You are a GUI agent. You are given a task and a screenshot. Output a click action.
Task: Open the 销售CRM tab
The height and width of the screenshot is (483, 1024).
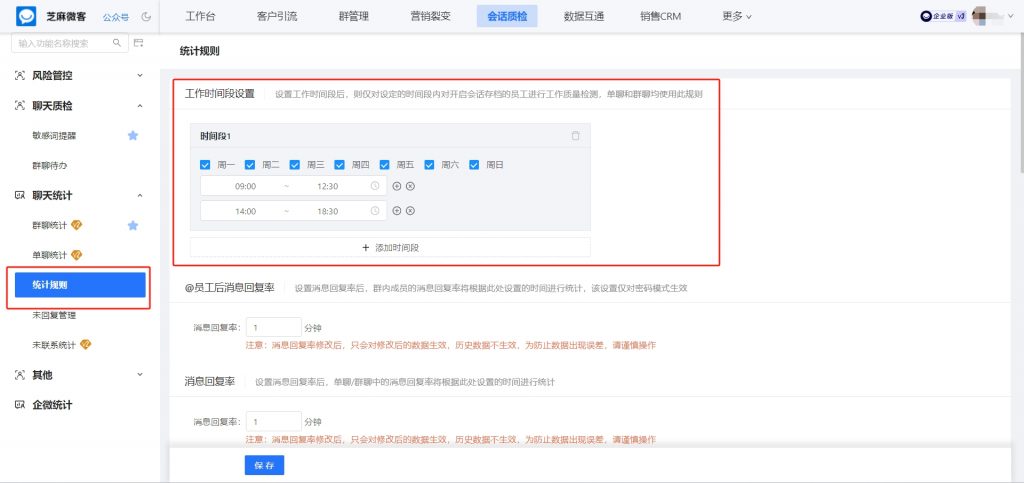tap(661, 16)
